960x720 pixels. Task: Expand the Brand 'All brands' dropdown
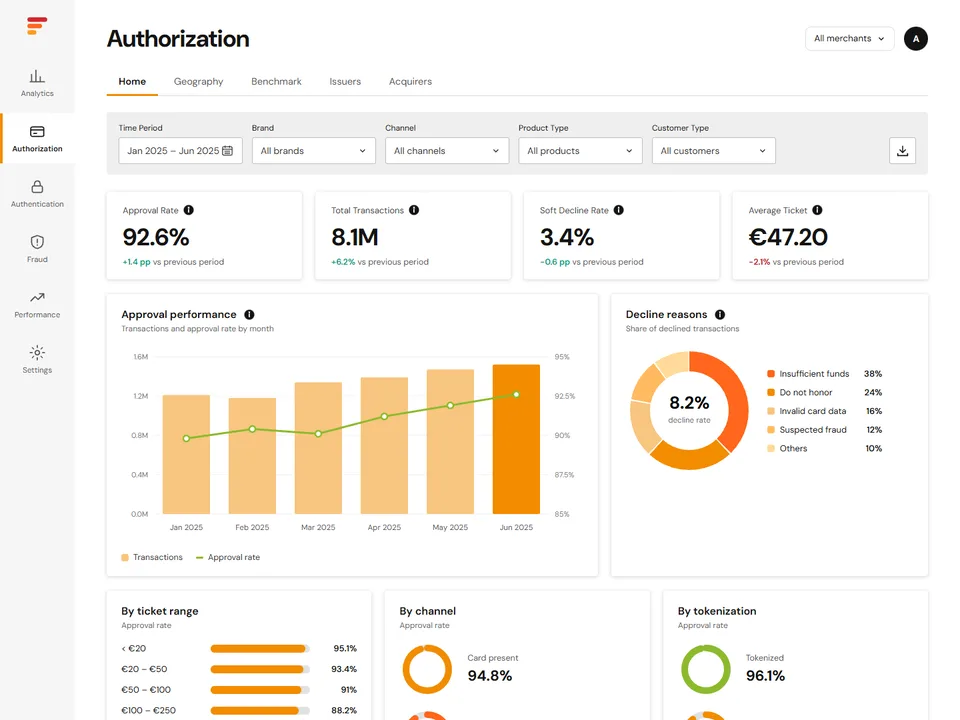point(313,151)
